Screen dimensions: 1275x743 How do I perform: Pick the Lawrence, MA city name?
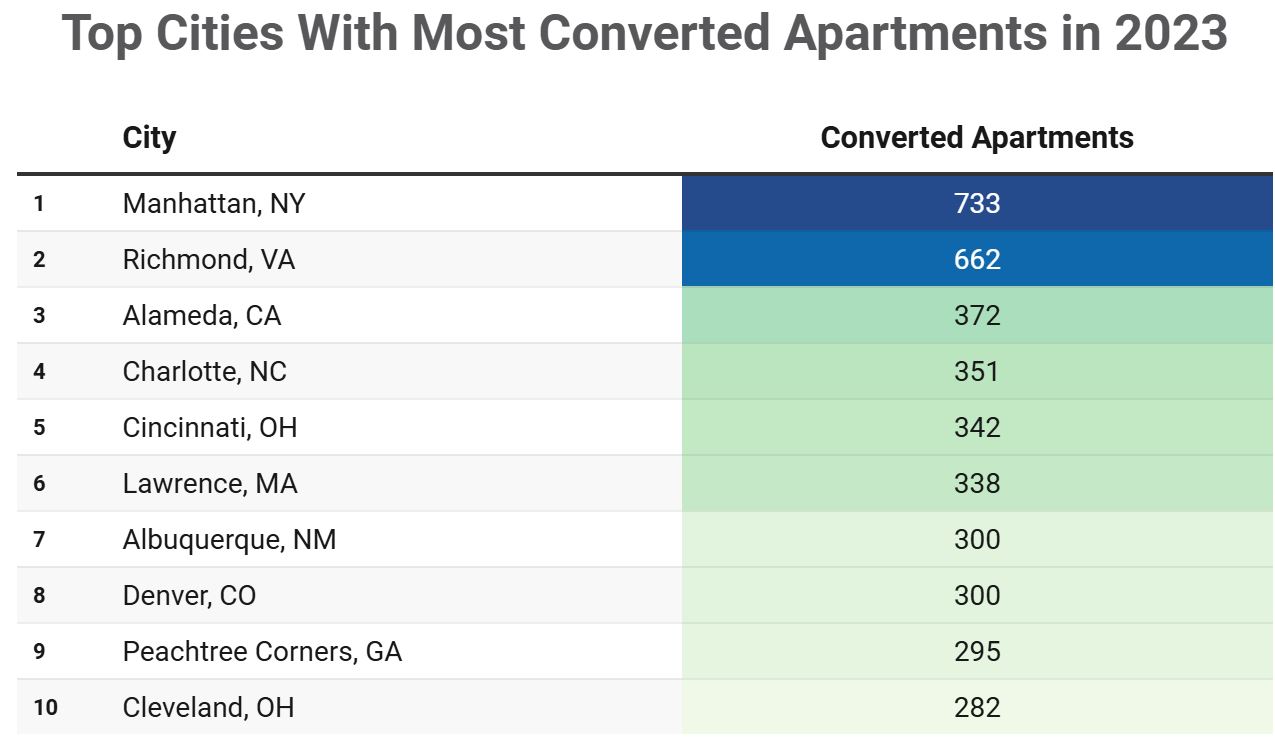click(209, 484)
